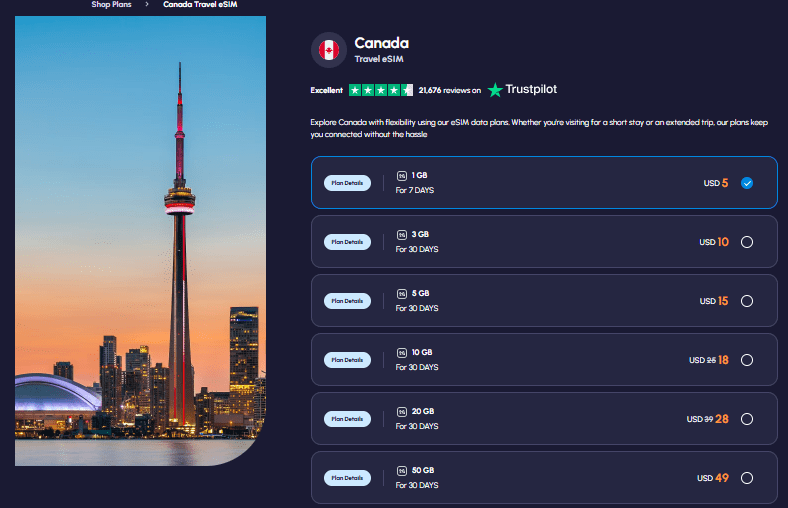Open Plan Details for 1 GB plan
Image resolution: width=788 pixels, height=508 pixels.
[347, 183]
